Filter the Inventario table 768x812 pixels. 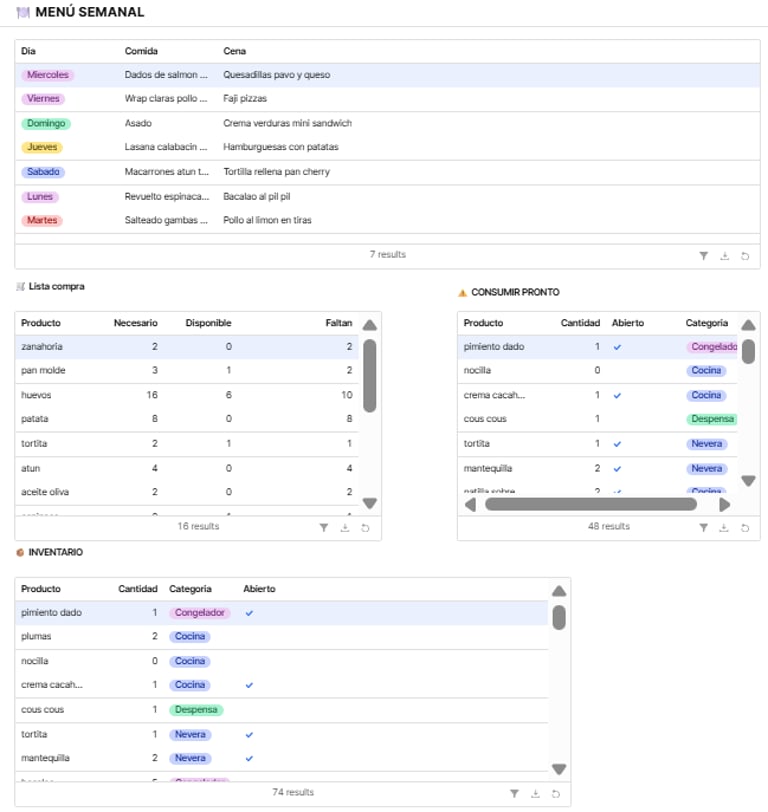pyautogui.click(x=514, y=793)
